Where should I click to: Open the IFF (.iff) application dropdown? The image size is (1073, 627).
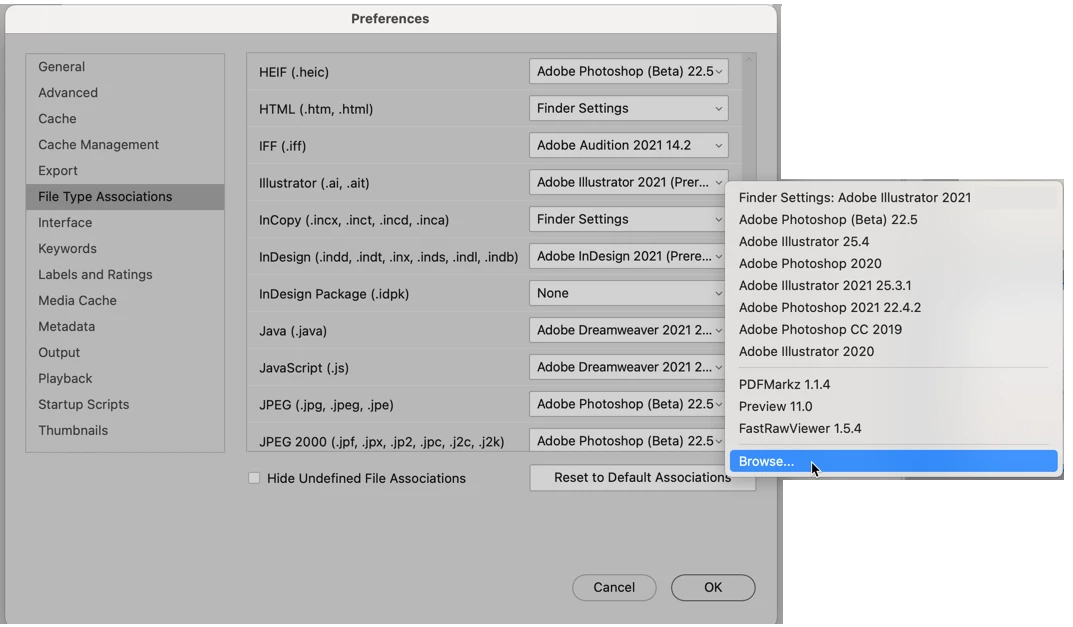(x=628, y=145)
